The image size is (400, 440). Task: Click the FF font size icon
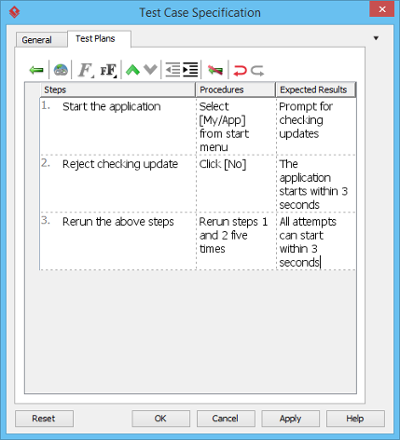coord(109,70)
